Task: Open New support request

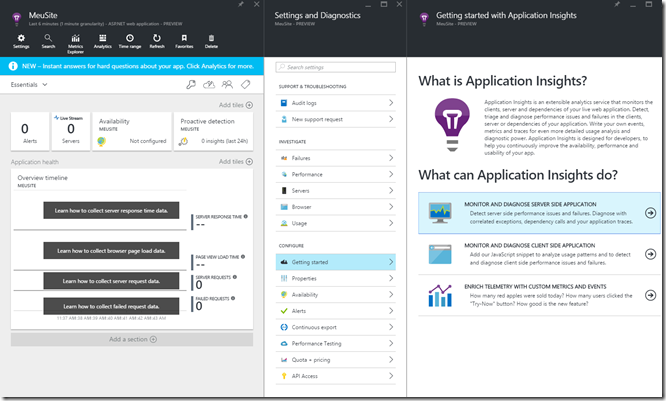Action: point(336,119)
